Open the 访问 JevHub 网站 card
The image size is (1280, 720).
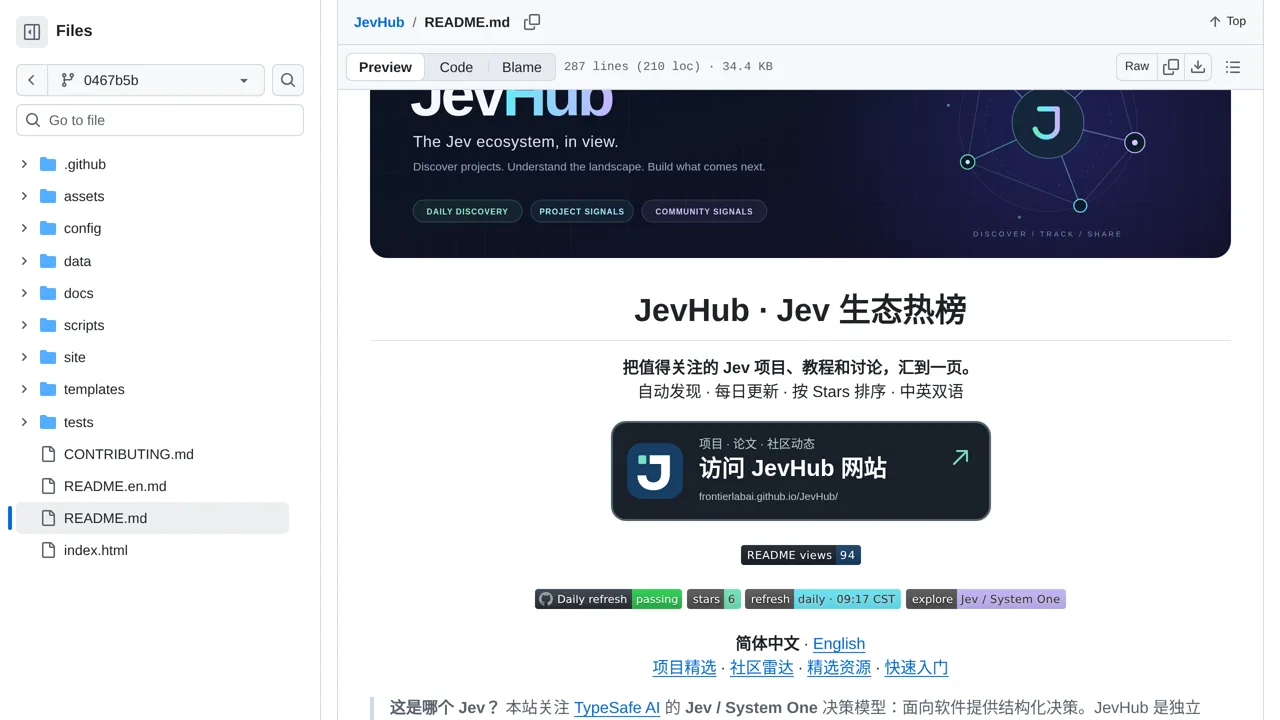pyautogui.click(x=801, y=471)
